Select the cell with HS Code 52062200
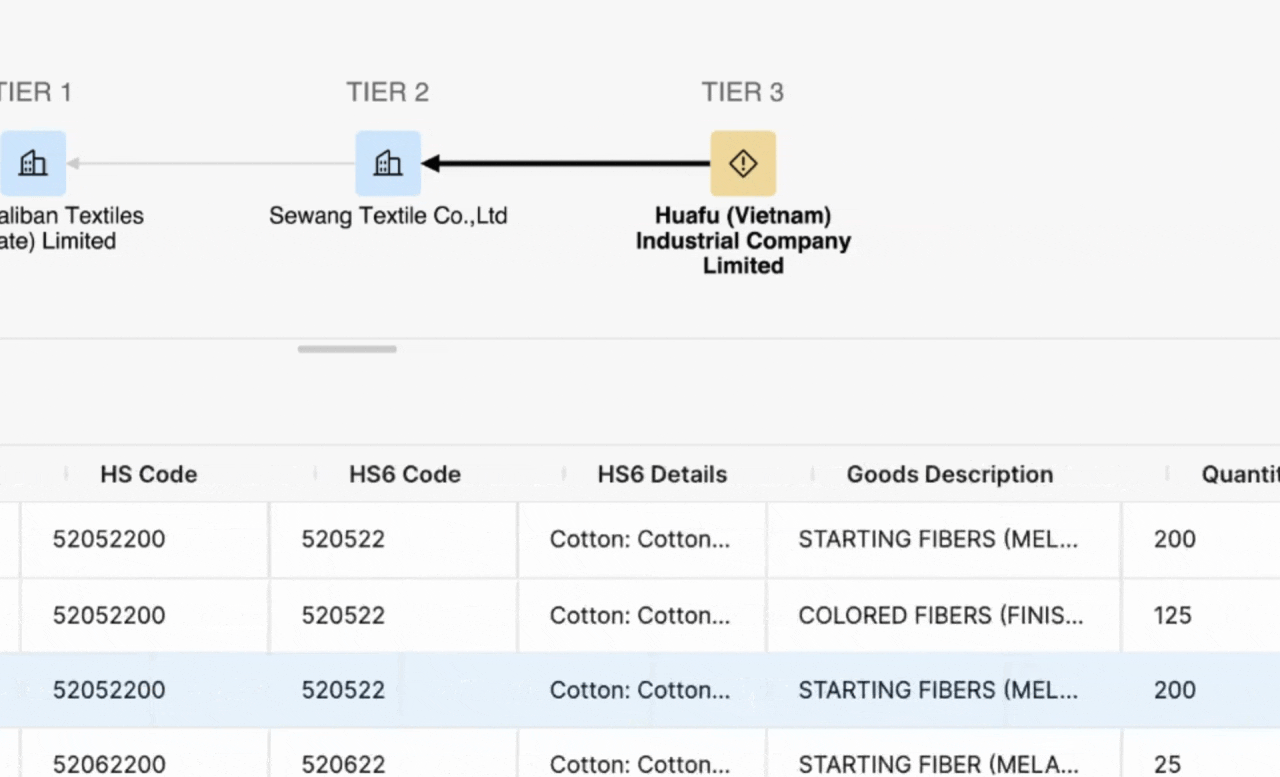 pos(109,763)
